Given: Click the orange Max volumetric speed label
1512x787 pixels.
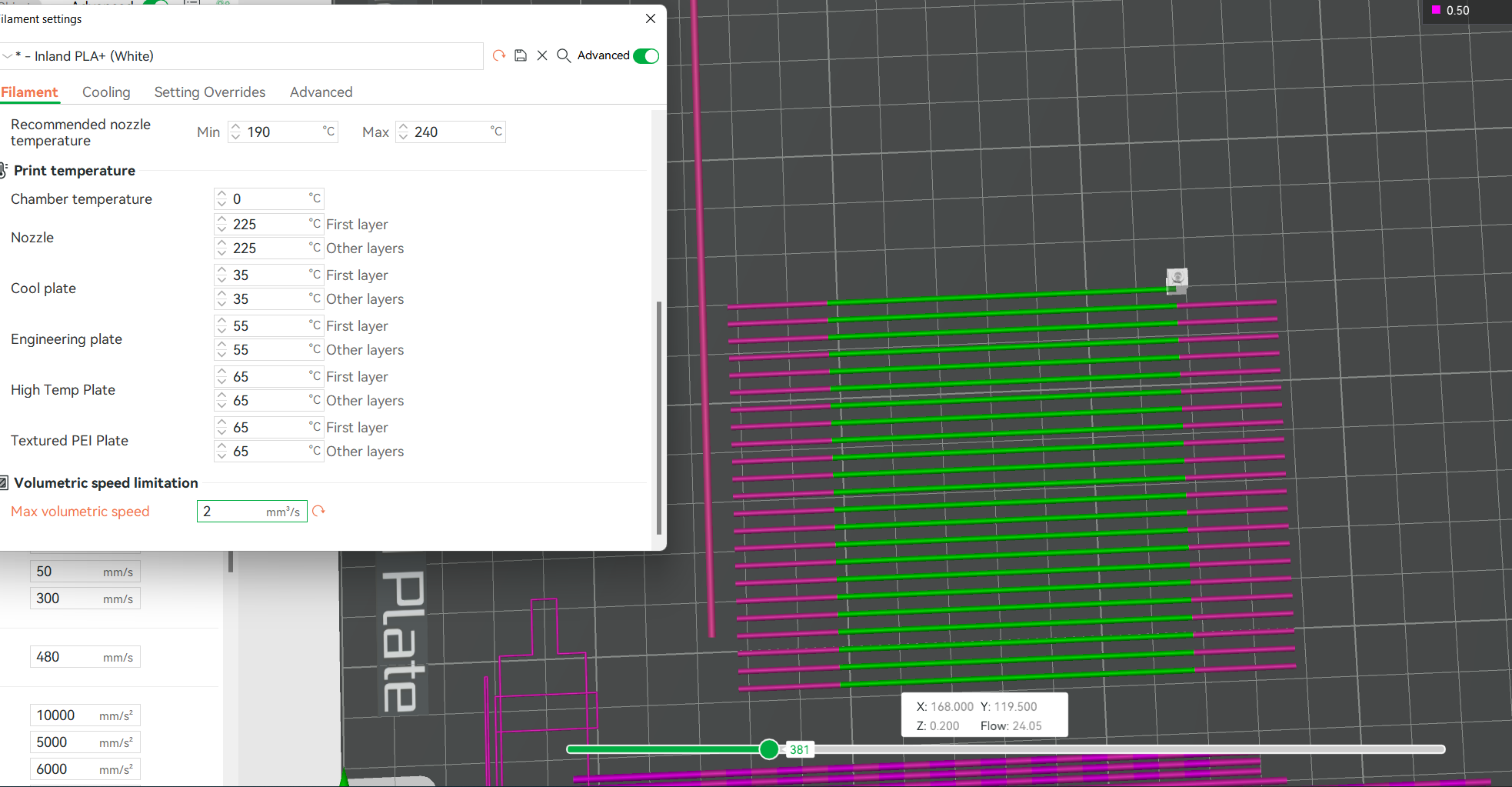Looking at the screenshot, I should coord(79,511).
